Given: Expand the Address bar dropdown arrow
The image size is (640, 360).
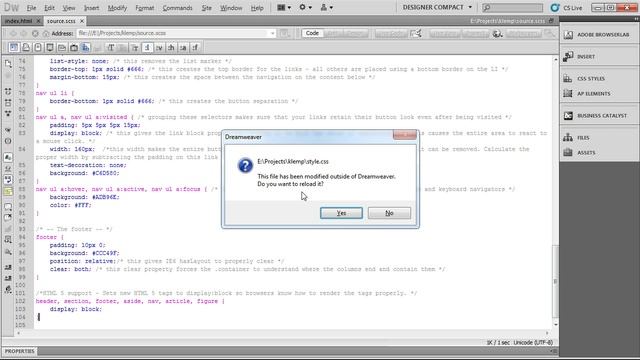Looking at the screenshot, I should coord(273,33).
